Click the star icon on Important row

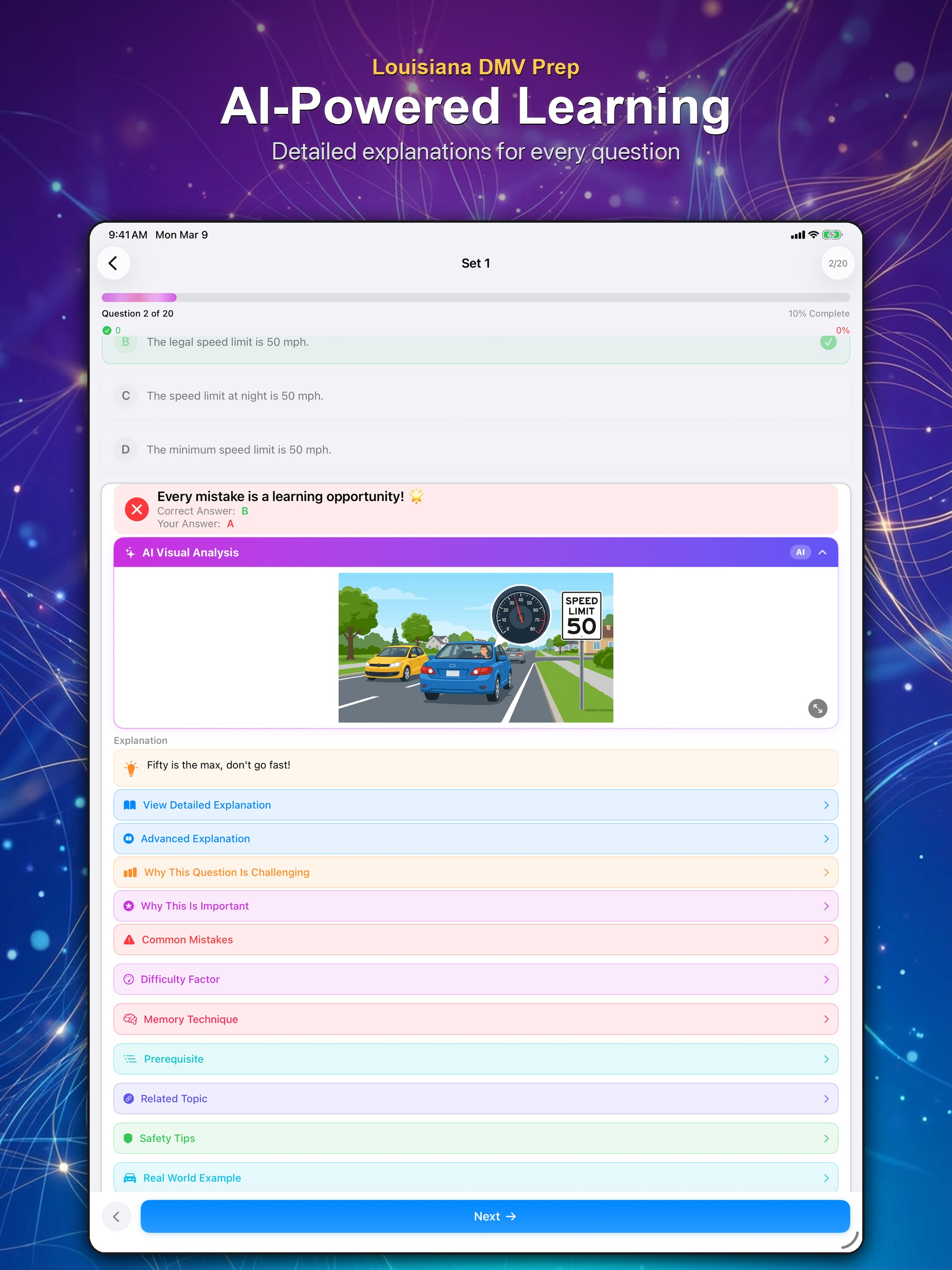click(x=129, y=906)
